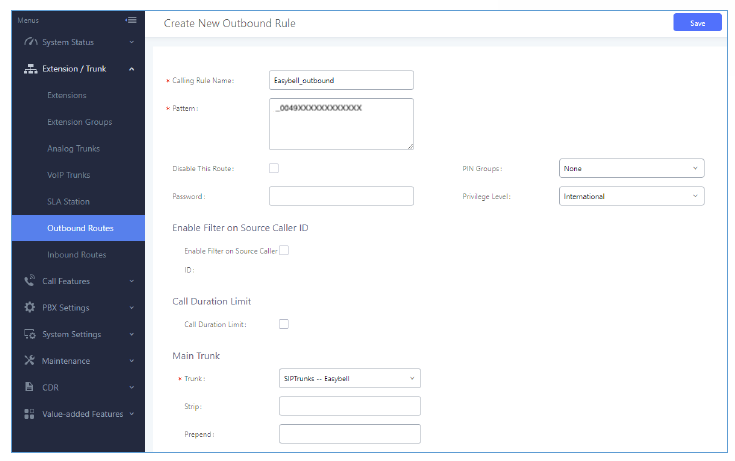
Task: Click the PBX Settings gear icon
Action: (x=30, y=307)
